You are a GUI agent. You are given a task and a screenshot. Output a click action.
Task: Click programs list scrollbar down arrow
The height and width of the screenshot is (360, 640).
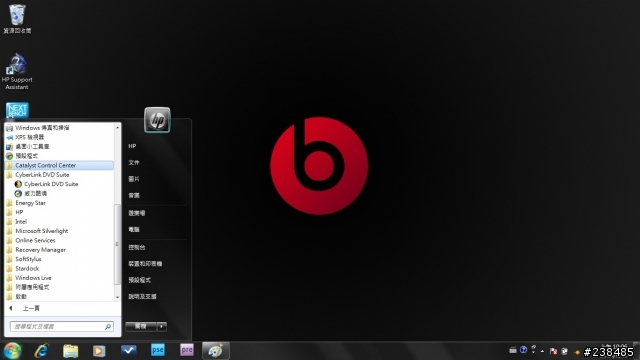click(x=118, y=297)
